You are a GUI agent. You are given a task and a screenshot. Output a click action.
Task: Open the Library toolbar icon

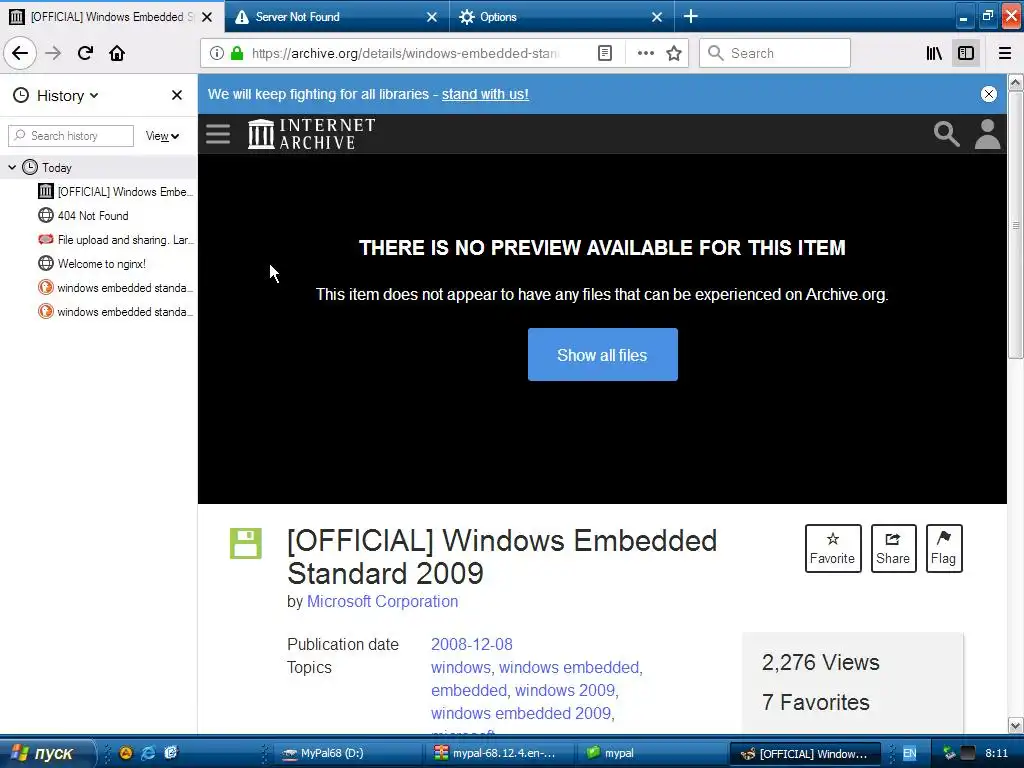tap(934, 54)
